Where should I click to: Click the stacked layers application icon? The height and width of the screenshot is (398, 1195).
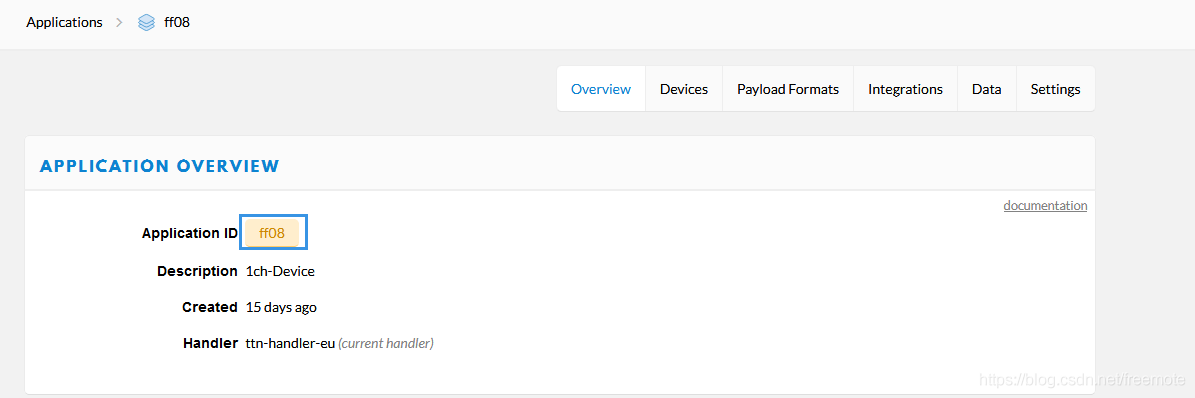[x=146, y=23]
